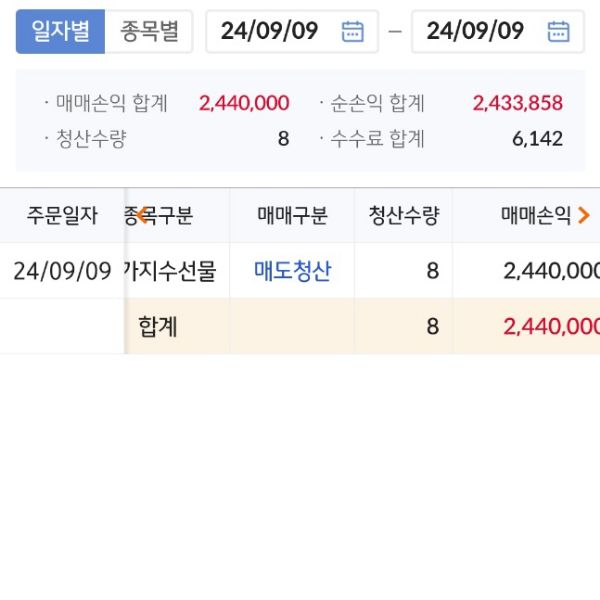Click the 합계 total row label
This screenshot has width=600, height=600.
point(158,326)
